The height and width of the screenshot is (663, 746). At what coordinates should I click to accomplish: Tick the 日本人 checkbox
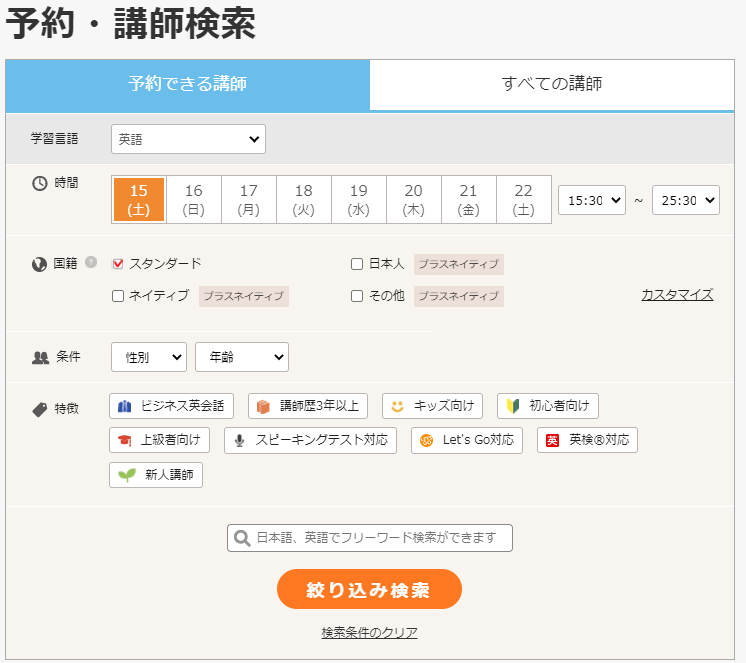point(357,264)
